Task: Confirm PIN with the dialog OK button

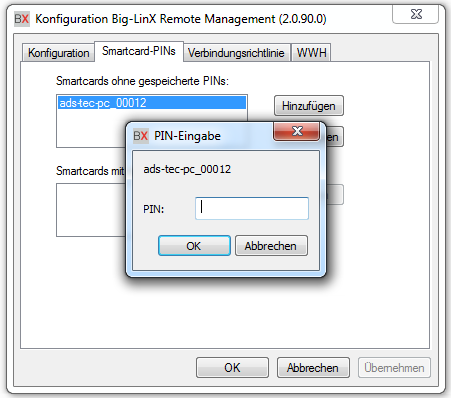Action: (194, 246)
